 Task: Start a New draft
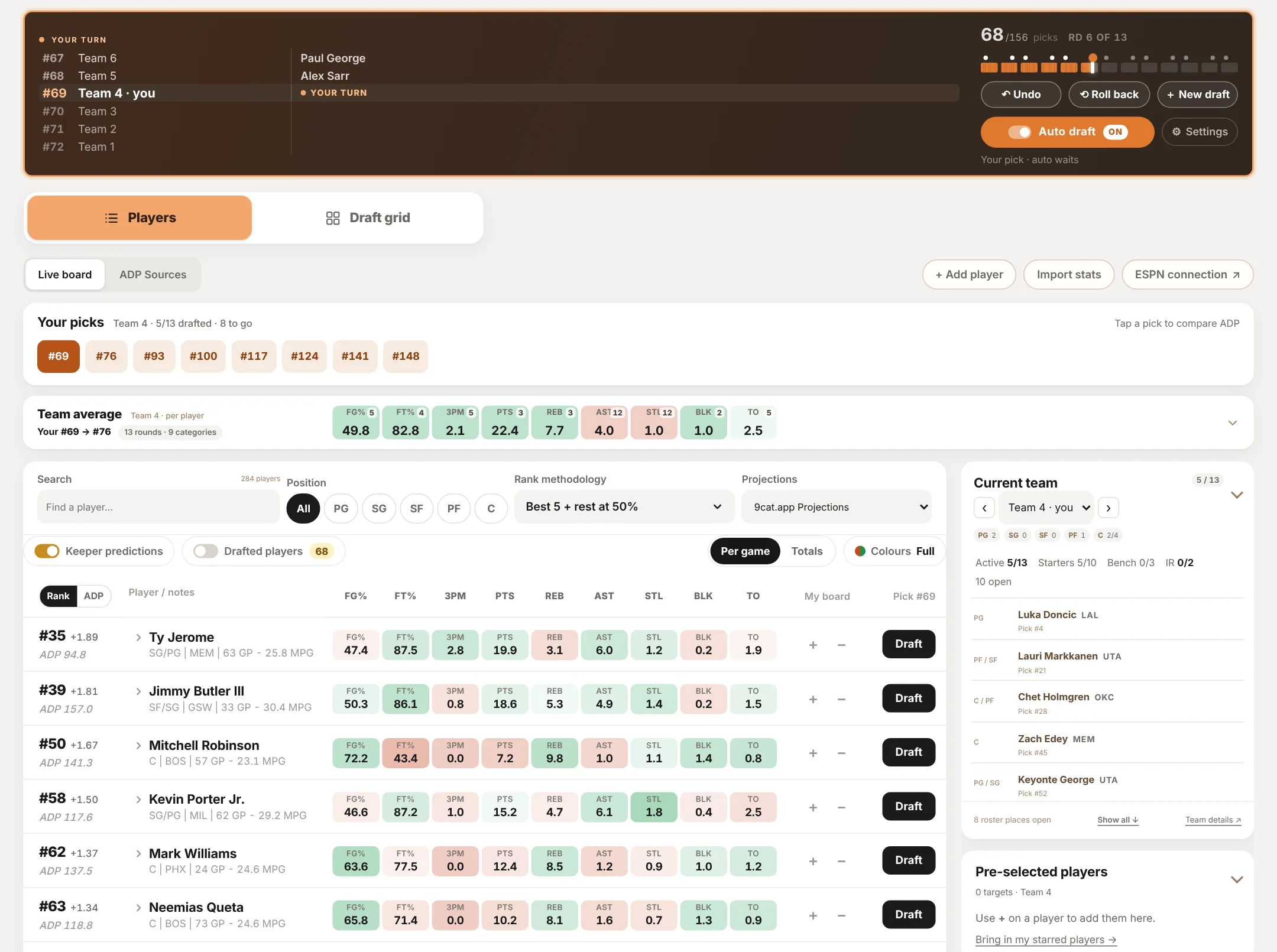[1197, 95]
